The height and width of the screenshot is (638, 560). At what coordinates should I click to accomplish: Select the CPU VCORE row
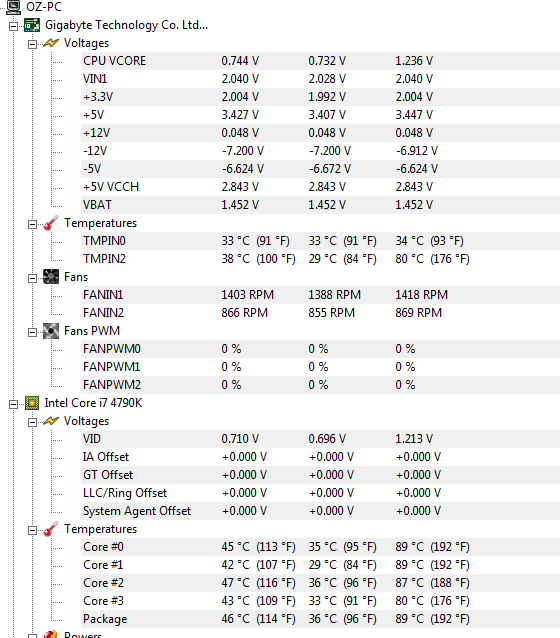320,61
